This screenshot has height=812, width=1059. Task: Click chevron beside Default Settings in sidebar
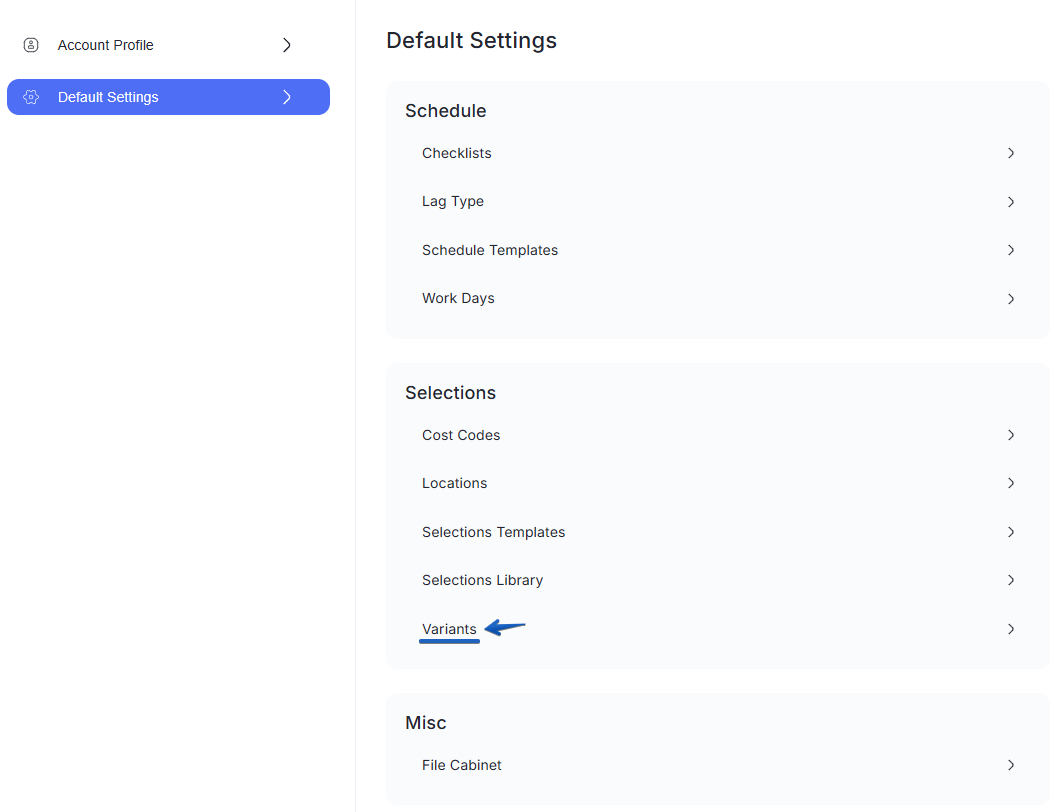pyautogui.click(x=287, y=97)
